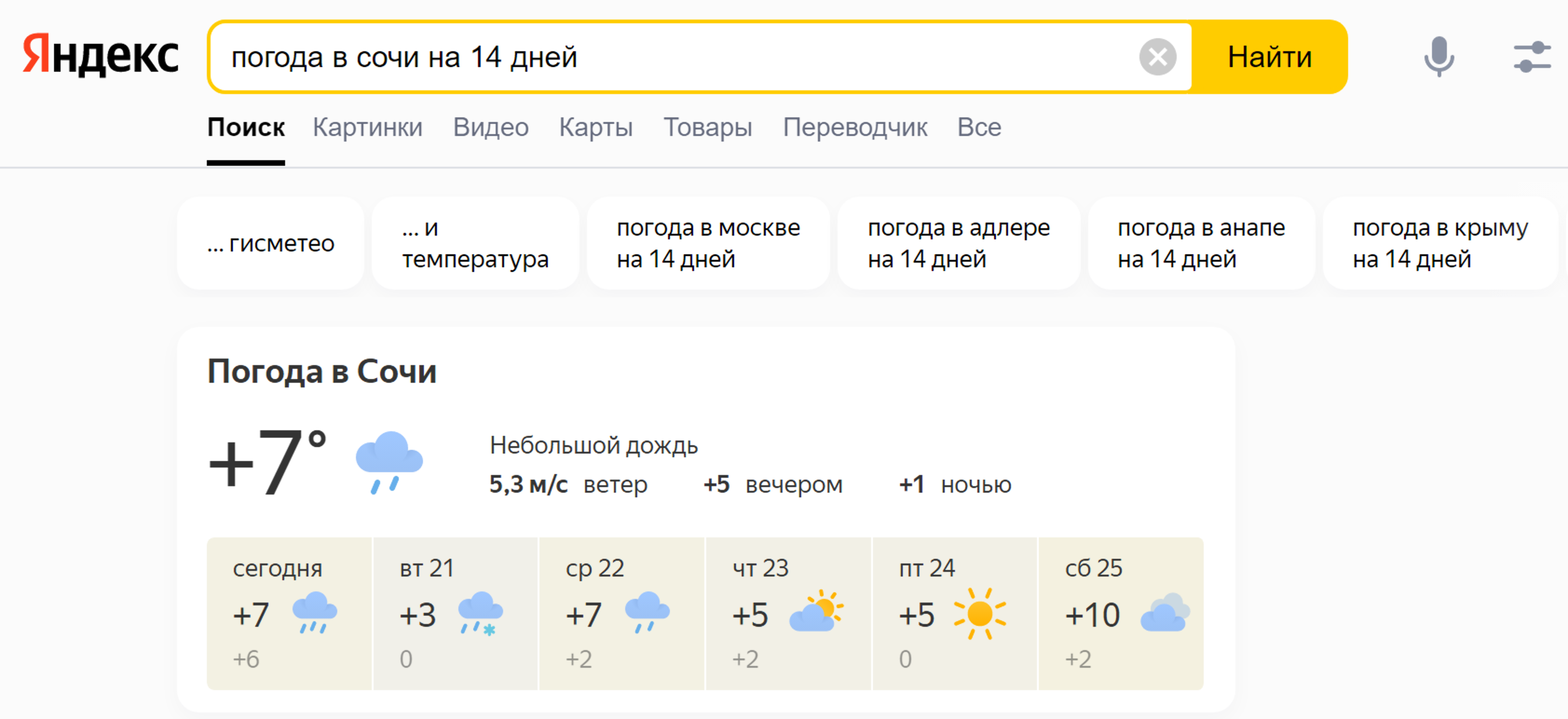The height and width of the screenshot is (719, 1568).
Task: Click the cloudy icon for сб 25
Action: tap(1165, 613)
